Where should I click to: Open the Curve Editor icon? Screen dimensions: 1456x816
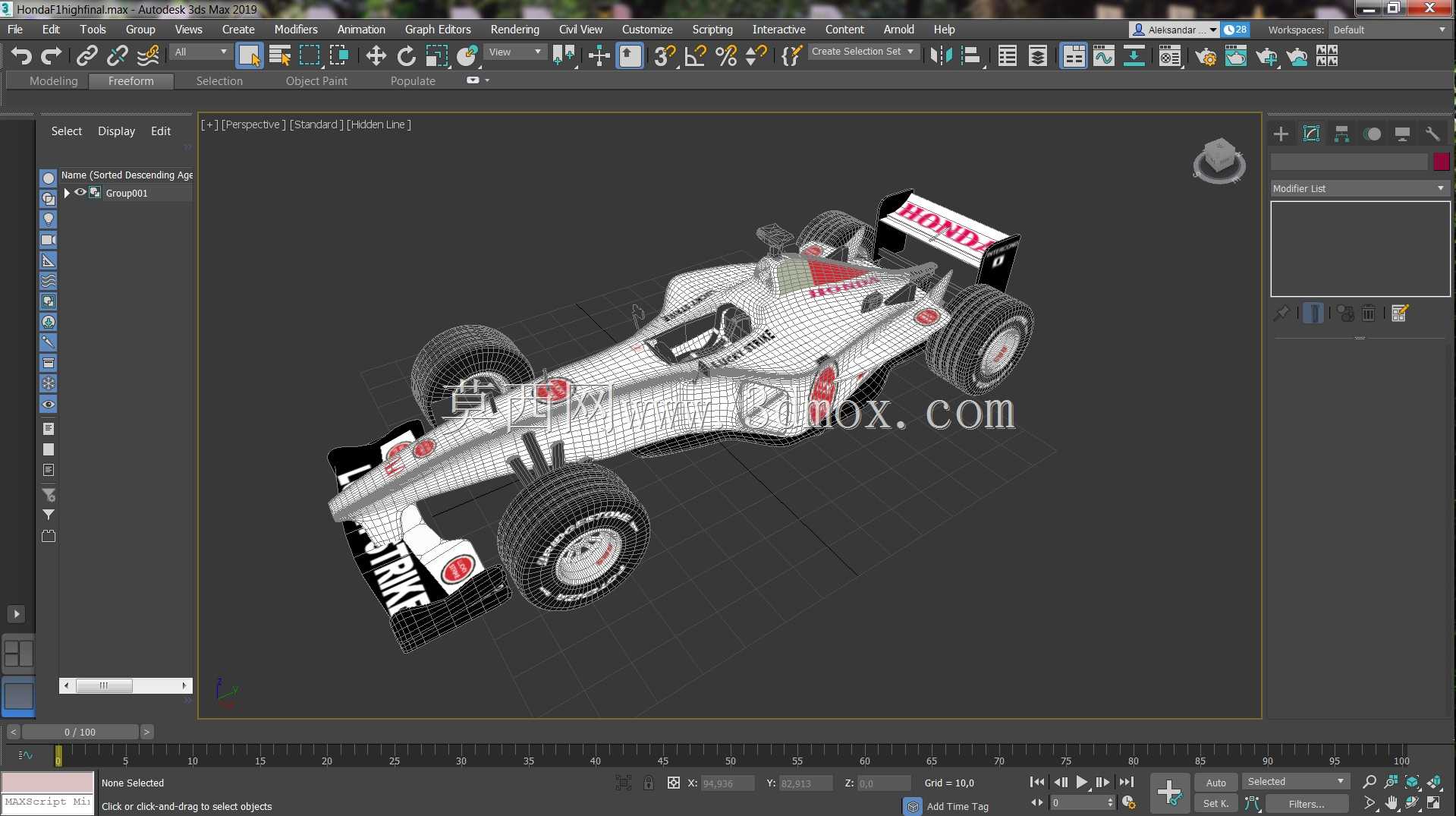pos(1104,56)
